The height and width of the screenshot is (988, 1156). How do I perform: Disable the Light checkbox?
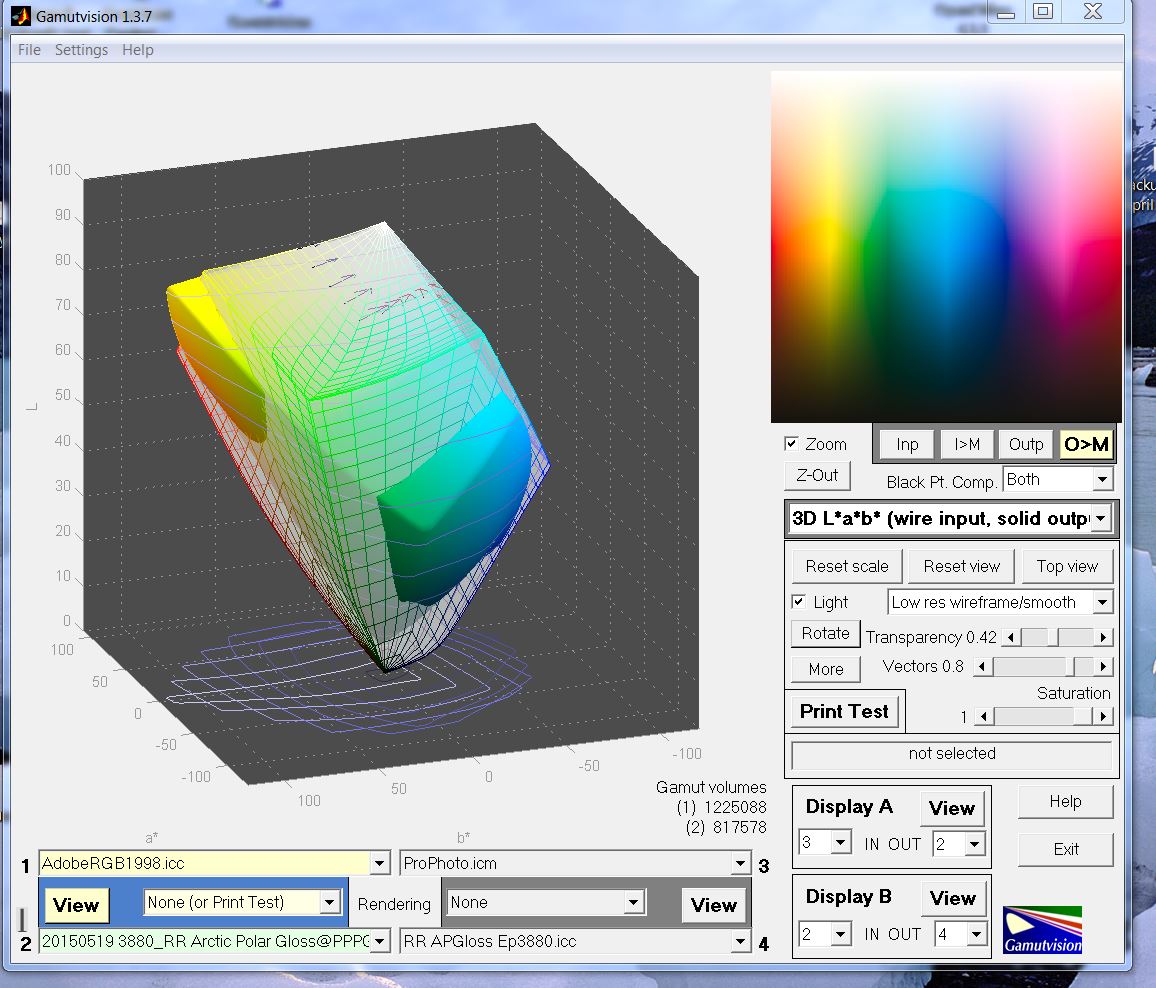pos(799,602)
